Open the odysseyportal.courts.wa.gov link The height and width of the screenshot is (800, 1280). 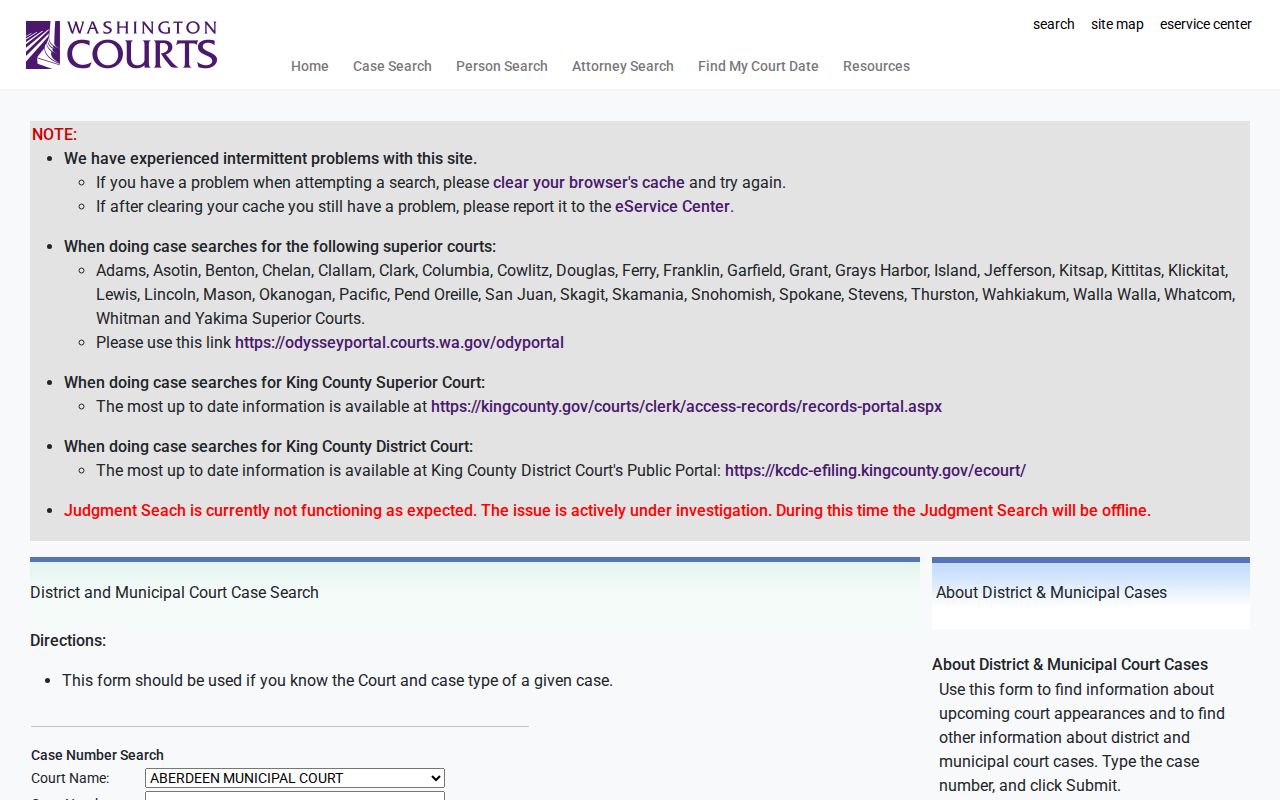point(399,342)
